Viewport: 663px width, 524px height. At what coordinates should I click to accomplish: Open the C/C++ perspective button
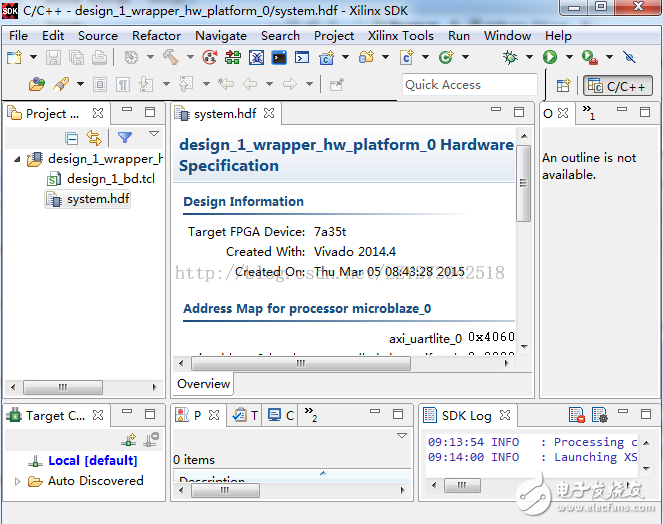click(618, 86)
